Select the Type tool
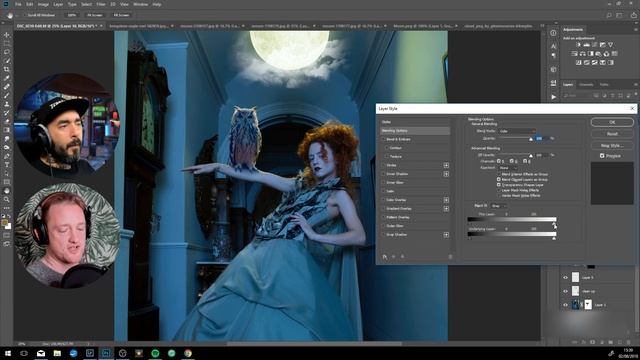Image resolution: width=640 pixels, height=360 pixels. pos(7,164)
